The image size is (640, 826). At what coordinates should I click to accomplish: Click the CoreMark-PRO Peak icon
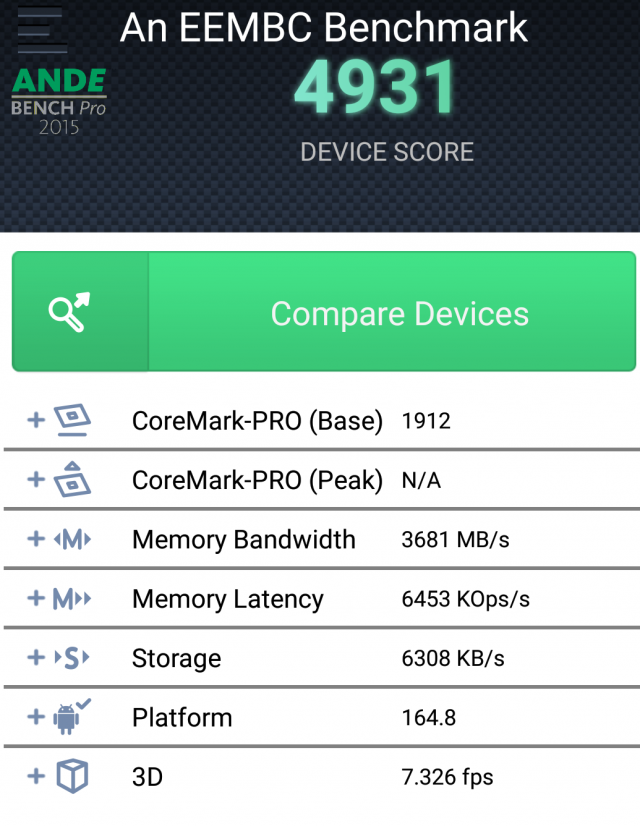(x=72, y=480)
